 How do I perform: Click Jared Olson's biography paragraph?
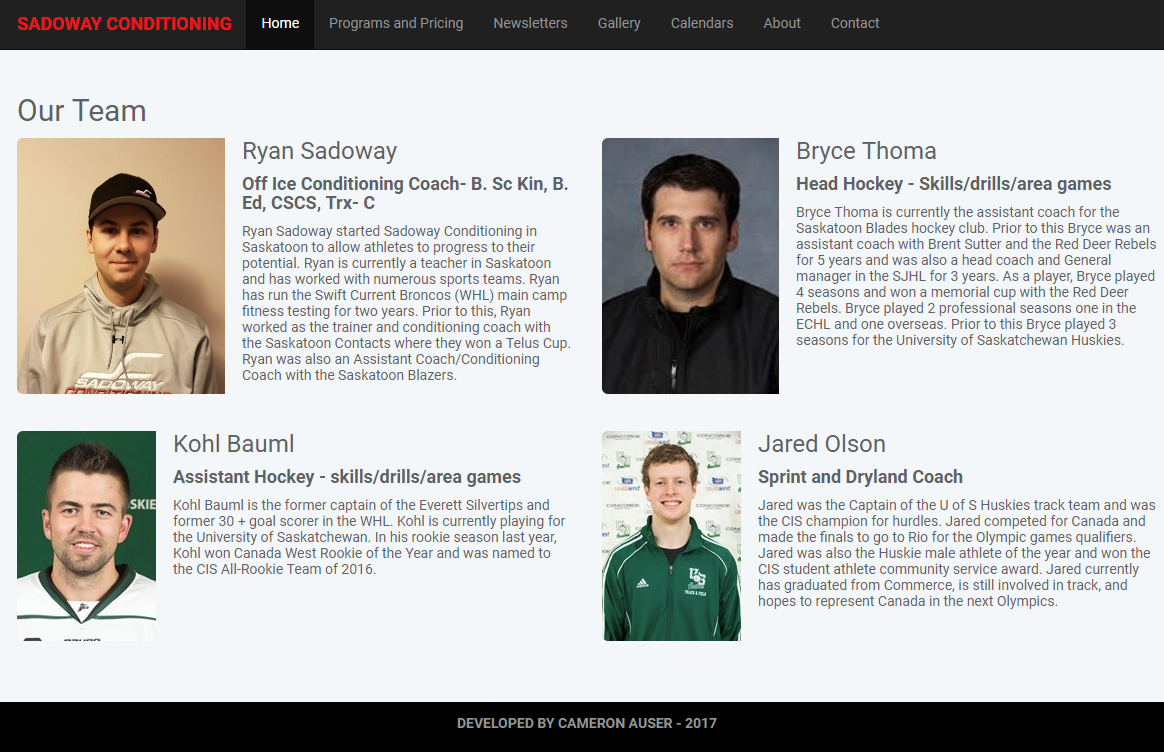coord(957,553)
